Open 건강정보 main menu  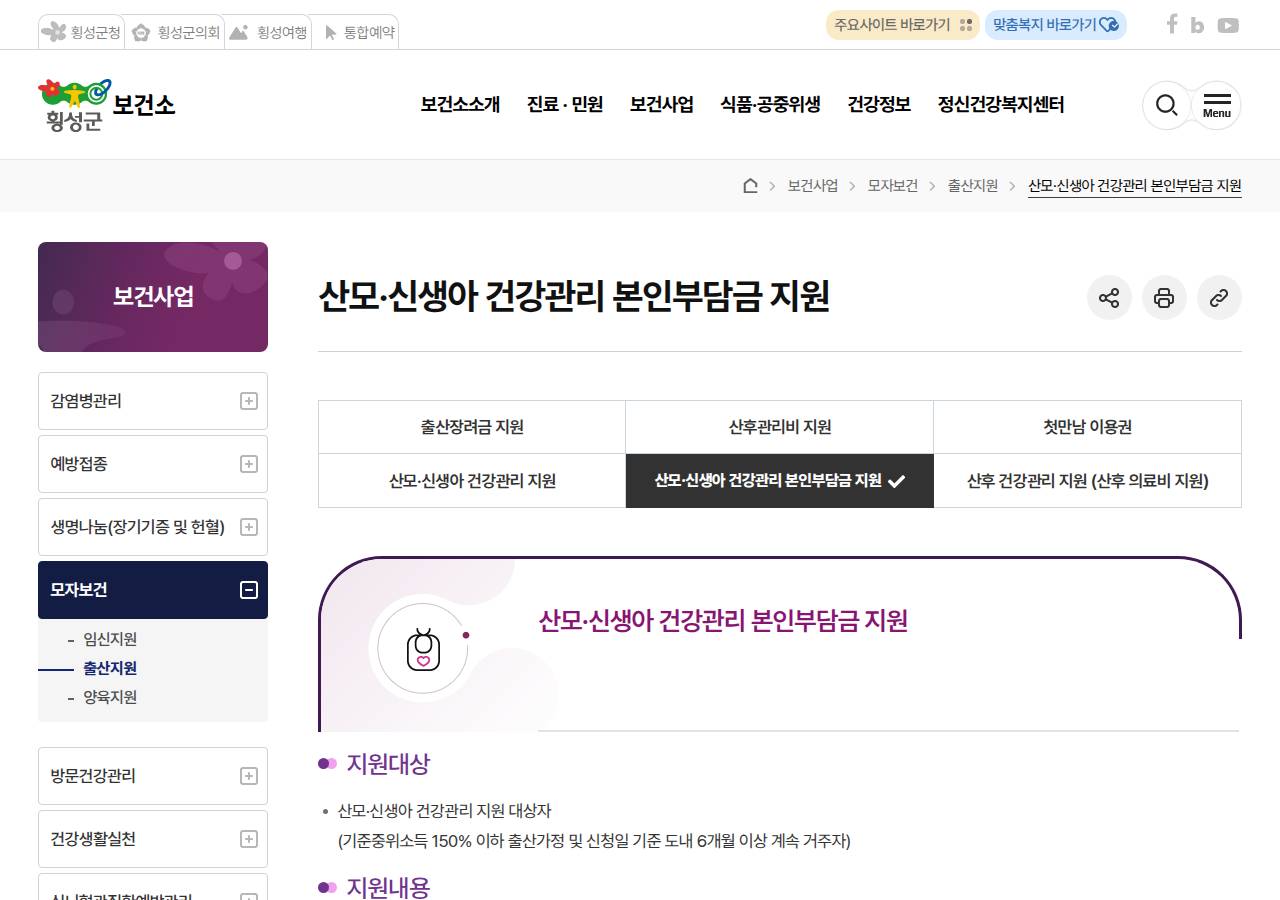[x=879, y=104]
